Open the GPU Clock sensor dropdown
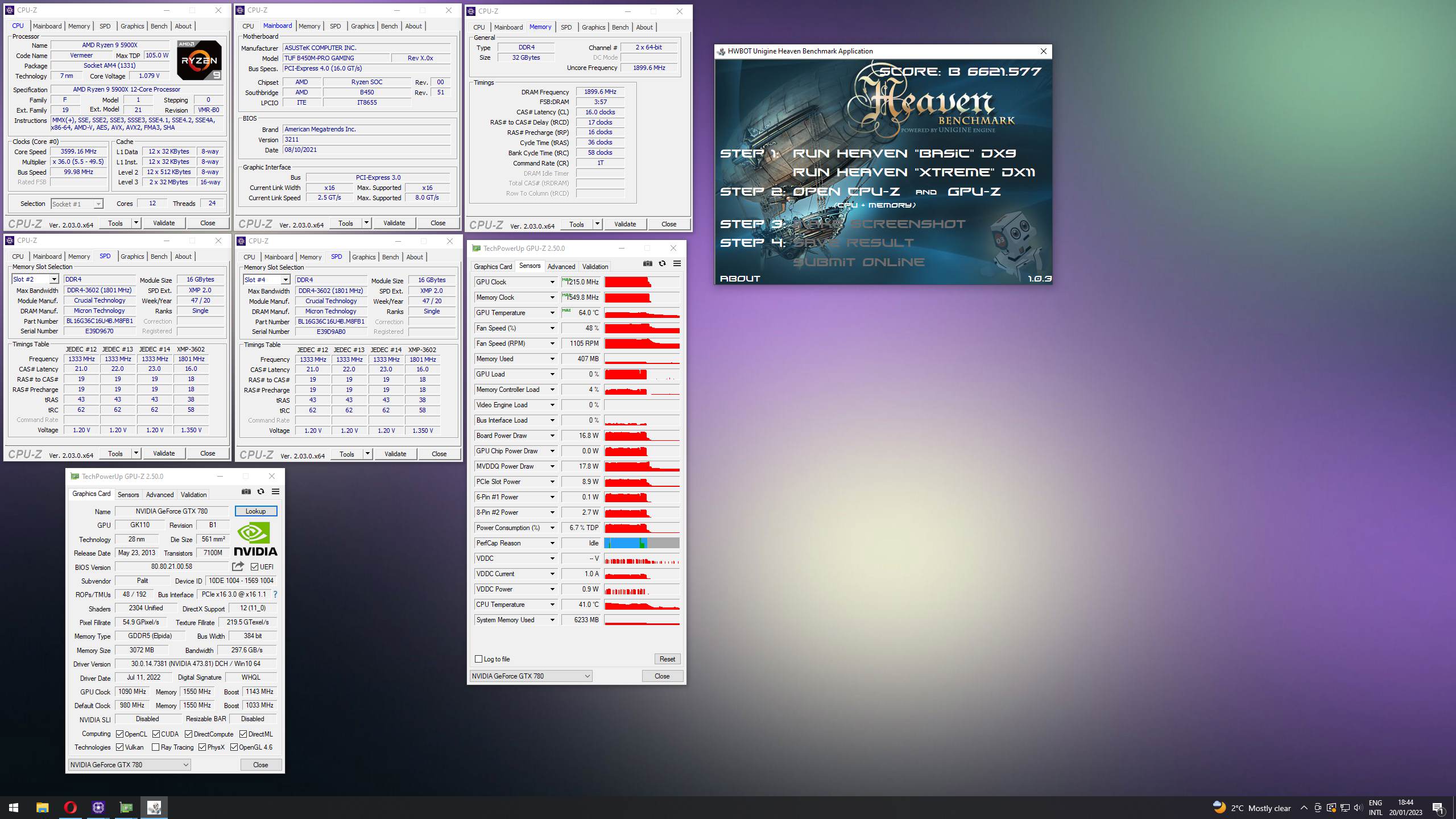 552,282
